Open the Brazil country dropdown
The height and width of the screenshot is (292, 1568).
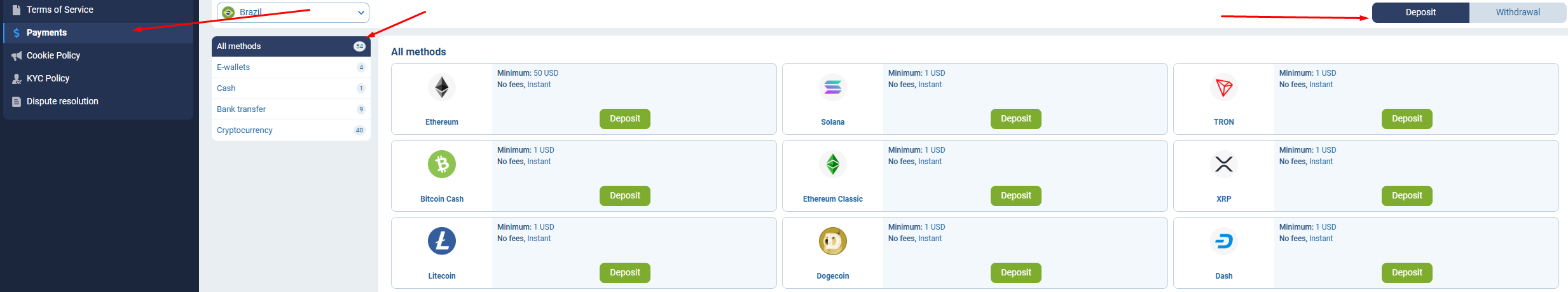pyautogui.click(x=293, y=12)
